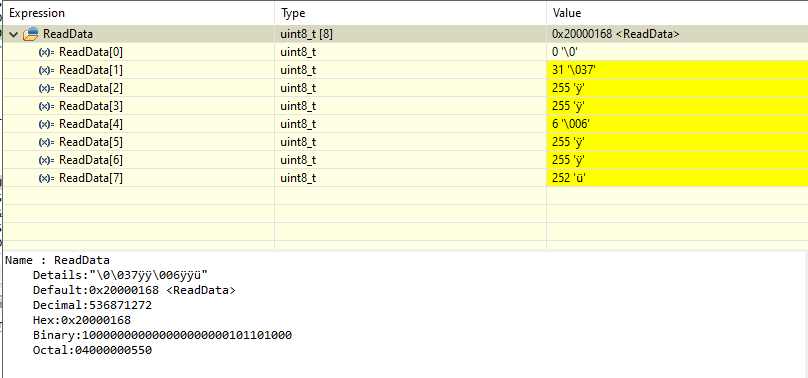
Task: Click the Value column header
Action: click(x=677, y=13)
